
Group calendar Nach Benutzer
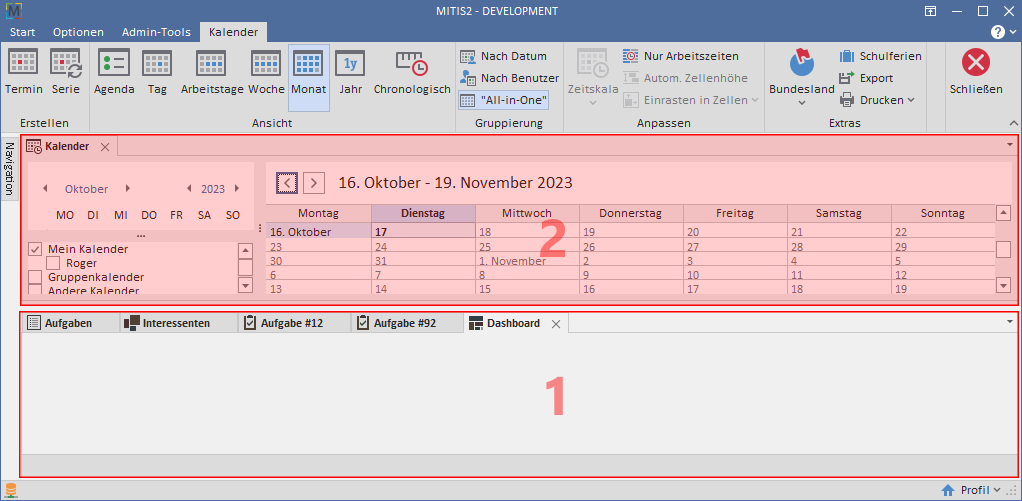pyautogui.click(x=509, y=78)
